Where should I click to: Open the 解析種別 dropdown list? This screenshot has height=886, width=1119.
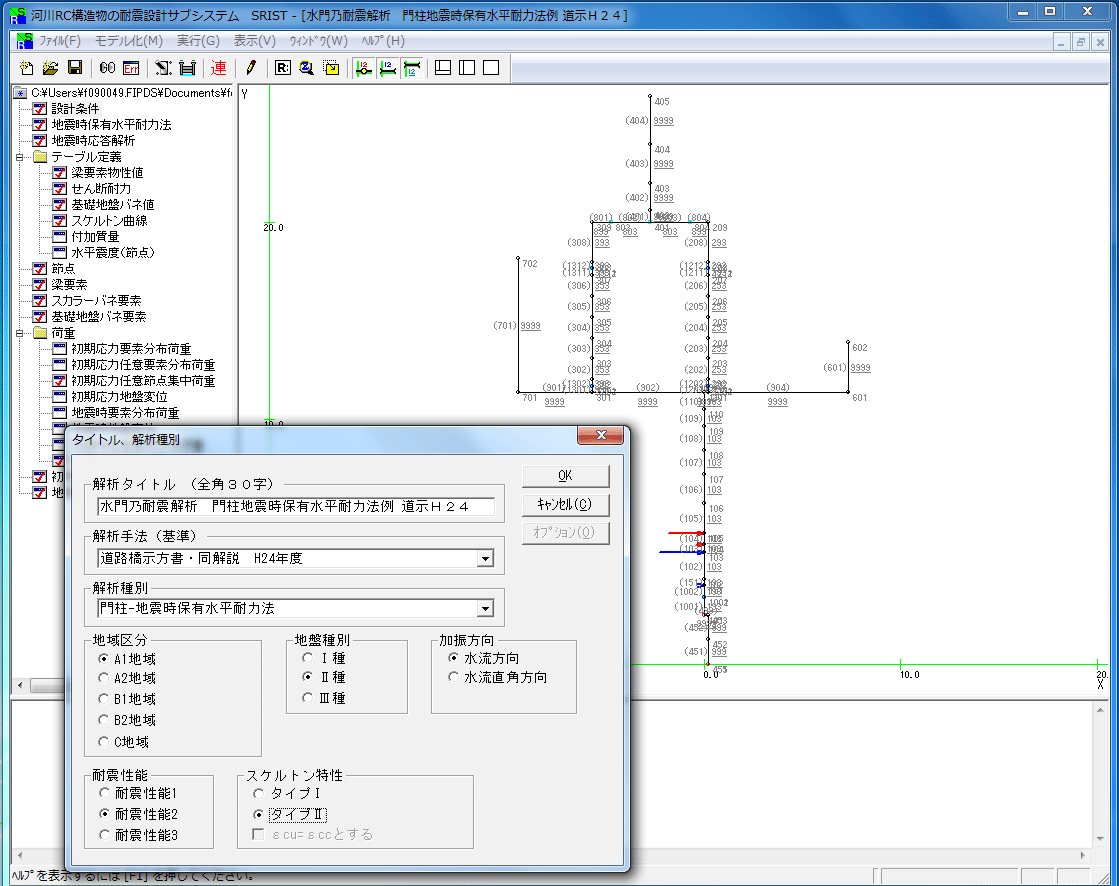point(485,608)
